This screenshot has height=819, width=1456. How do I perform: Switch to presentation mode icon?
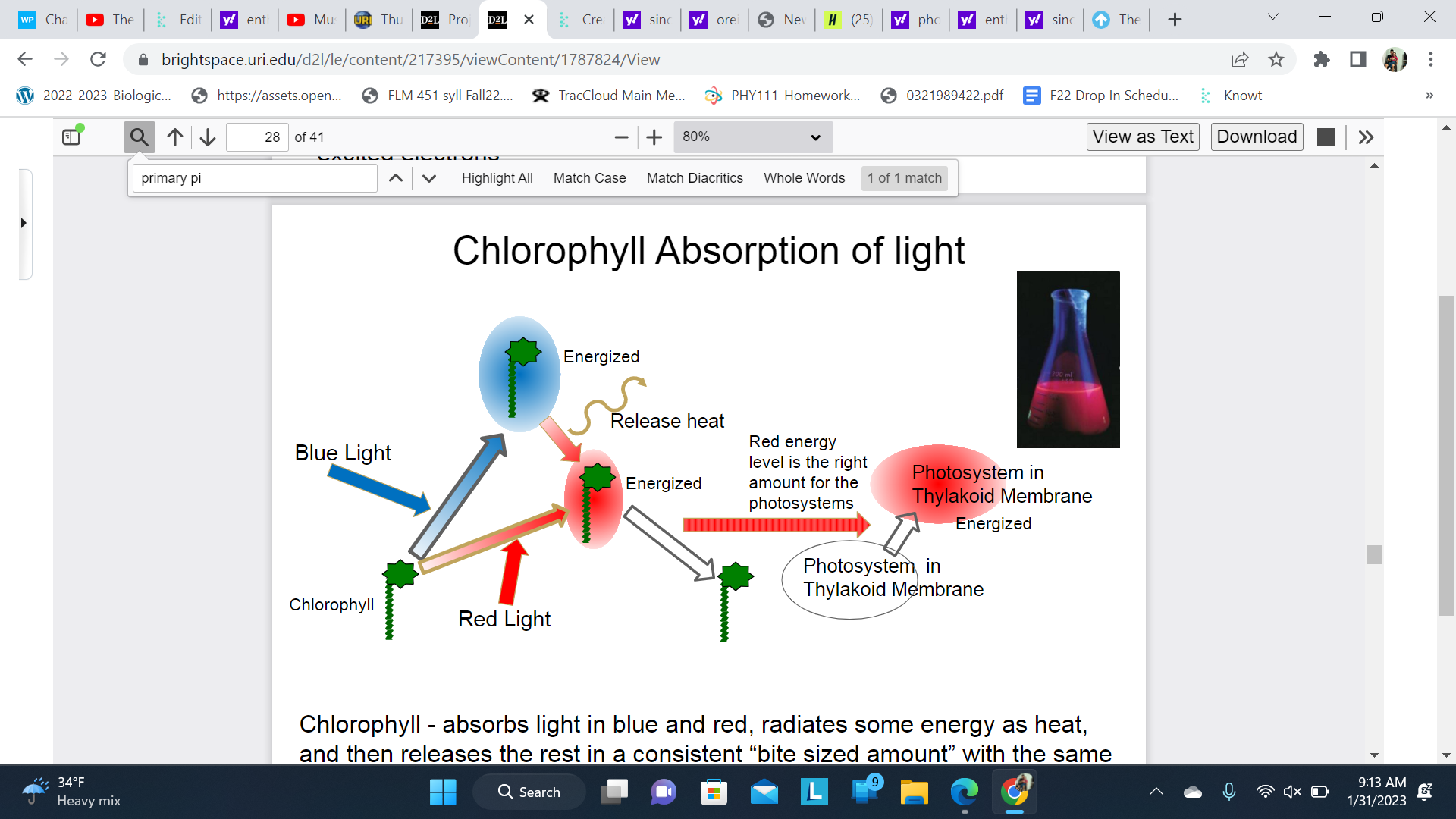[1326, 137]
